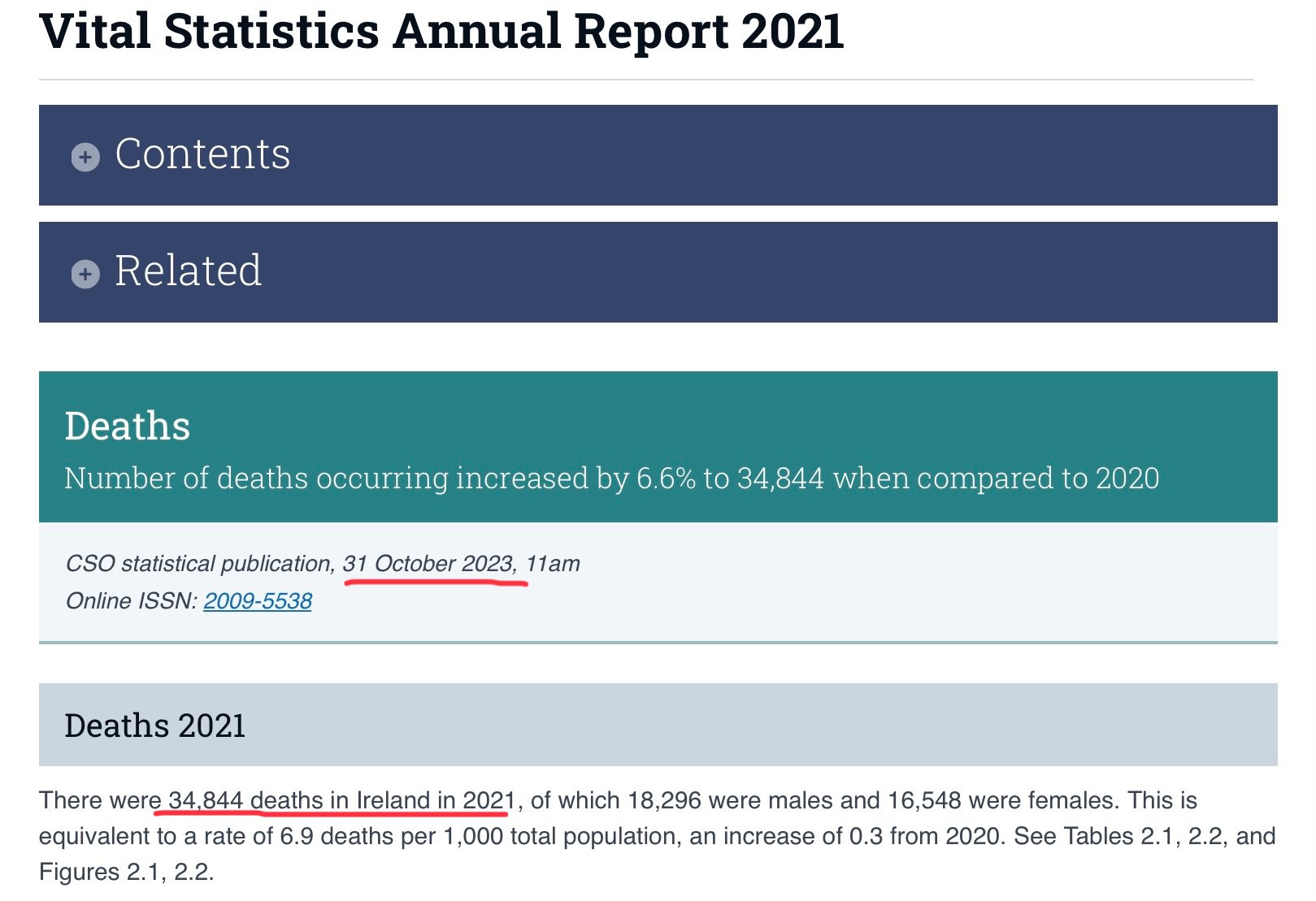Open the Online ISSN 2009-5538 link
This screenshot has height=901, width=1316.
click(258, 601)
